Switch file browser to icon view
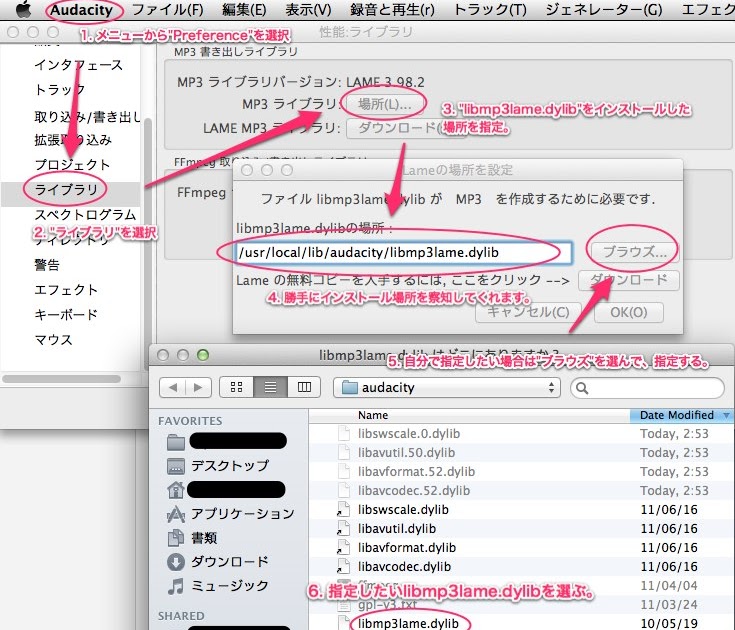This screenshot has width=735, height=630. 236,387
